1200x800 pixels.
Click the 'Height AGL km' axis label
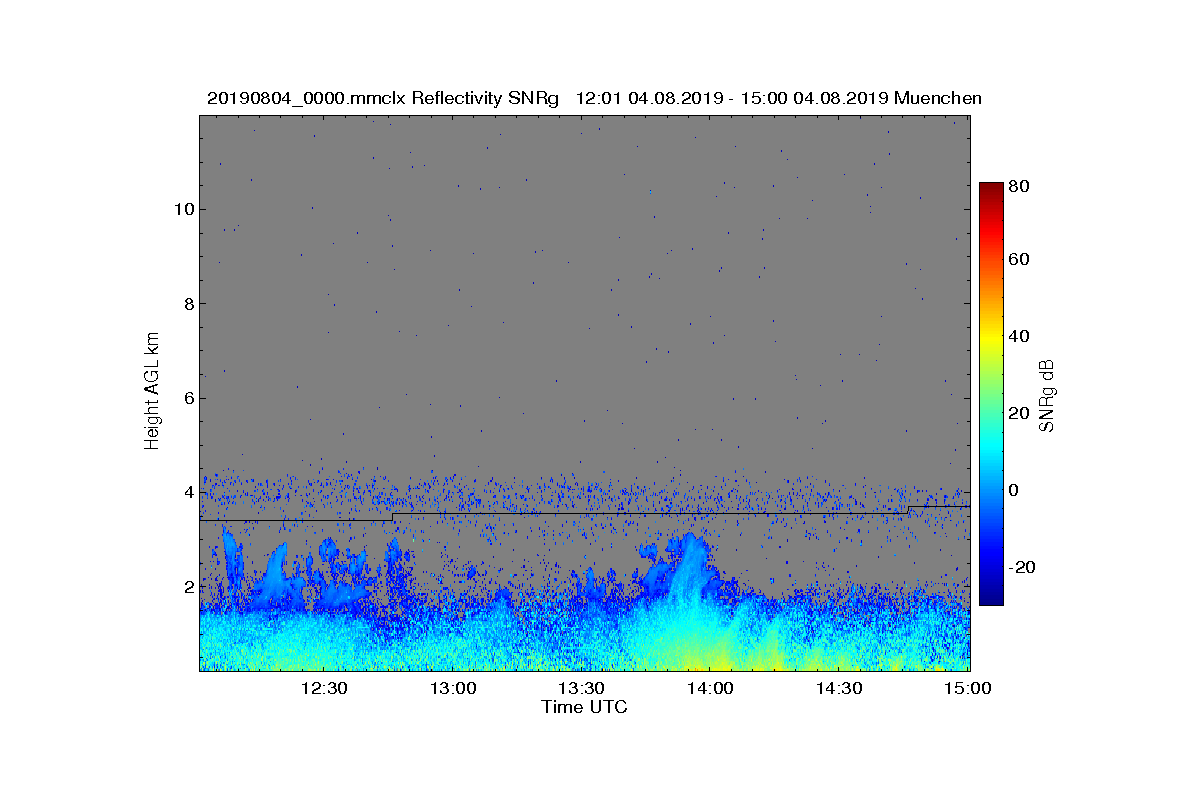tap(152, 391)
